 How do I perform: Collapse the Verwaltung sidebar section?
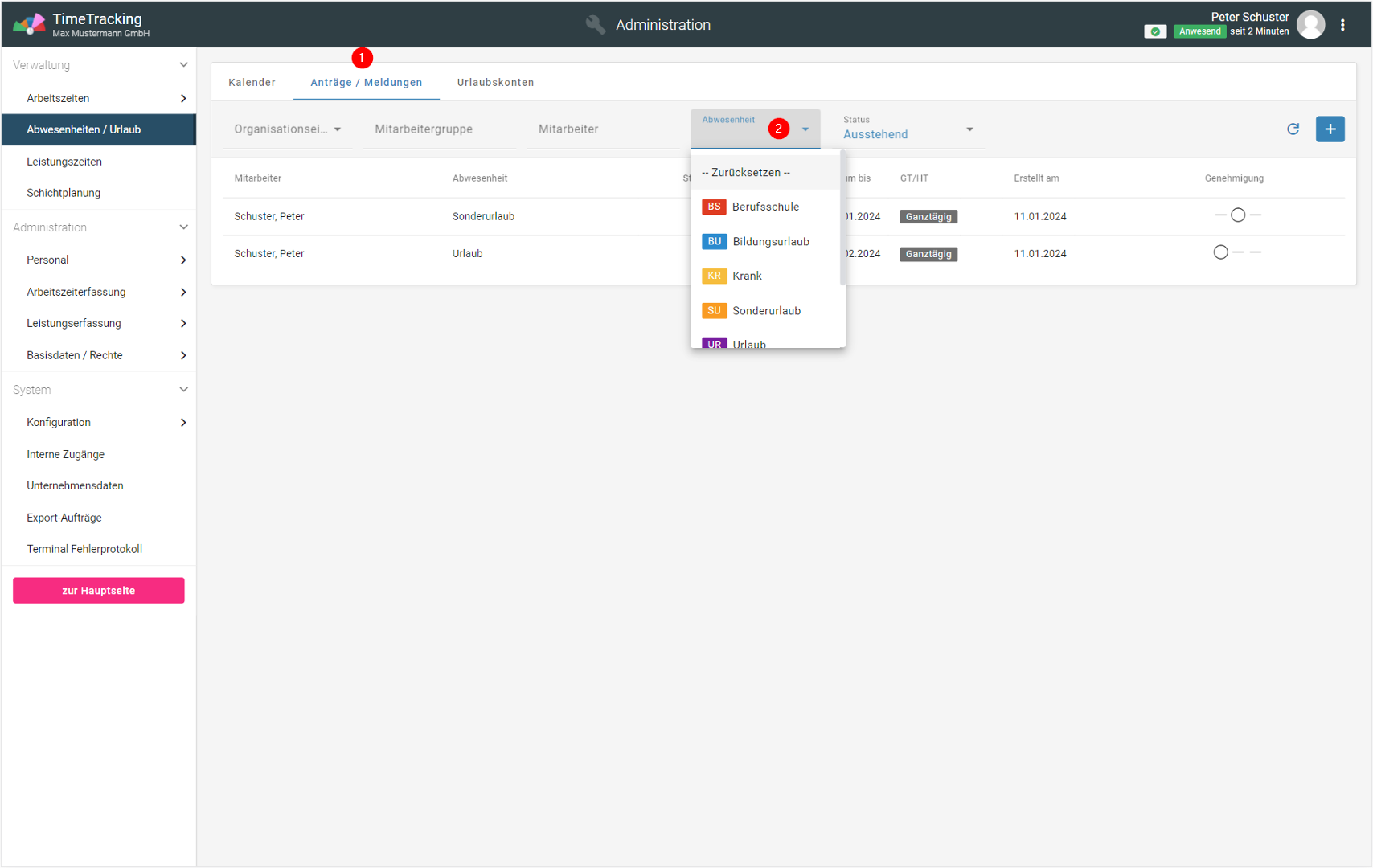(x=183, y=65)
